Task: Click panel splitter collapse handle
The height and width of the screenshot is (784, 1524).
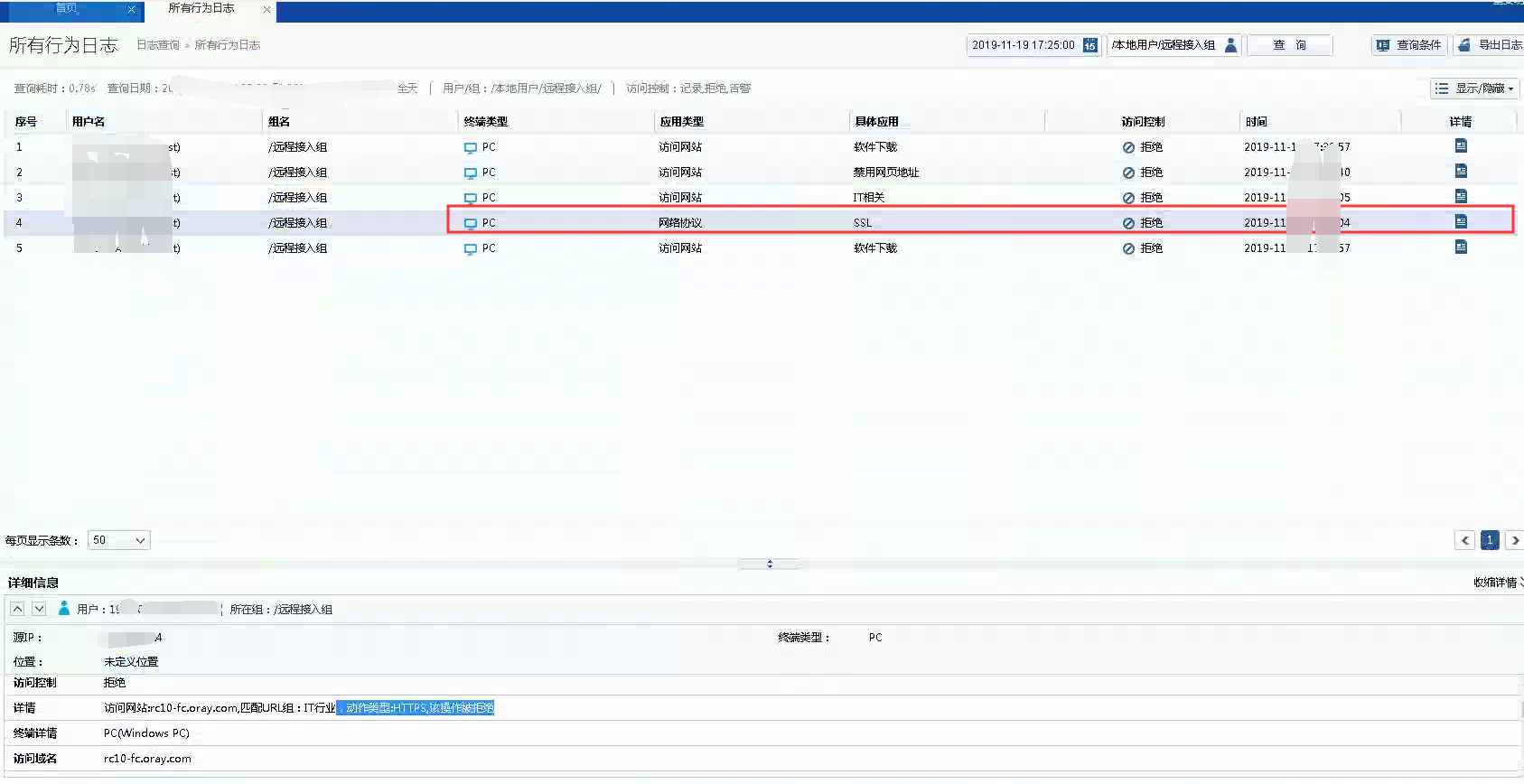Action: pos(770,564)
